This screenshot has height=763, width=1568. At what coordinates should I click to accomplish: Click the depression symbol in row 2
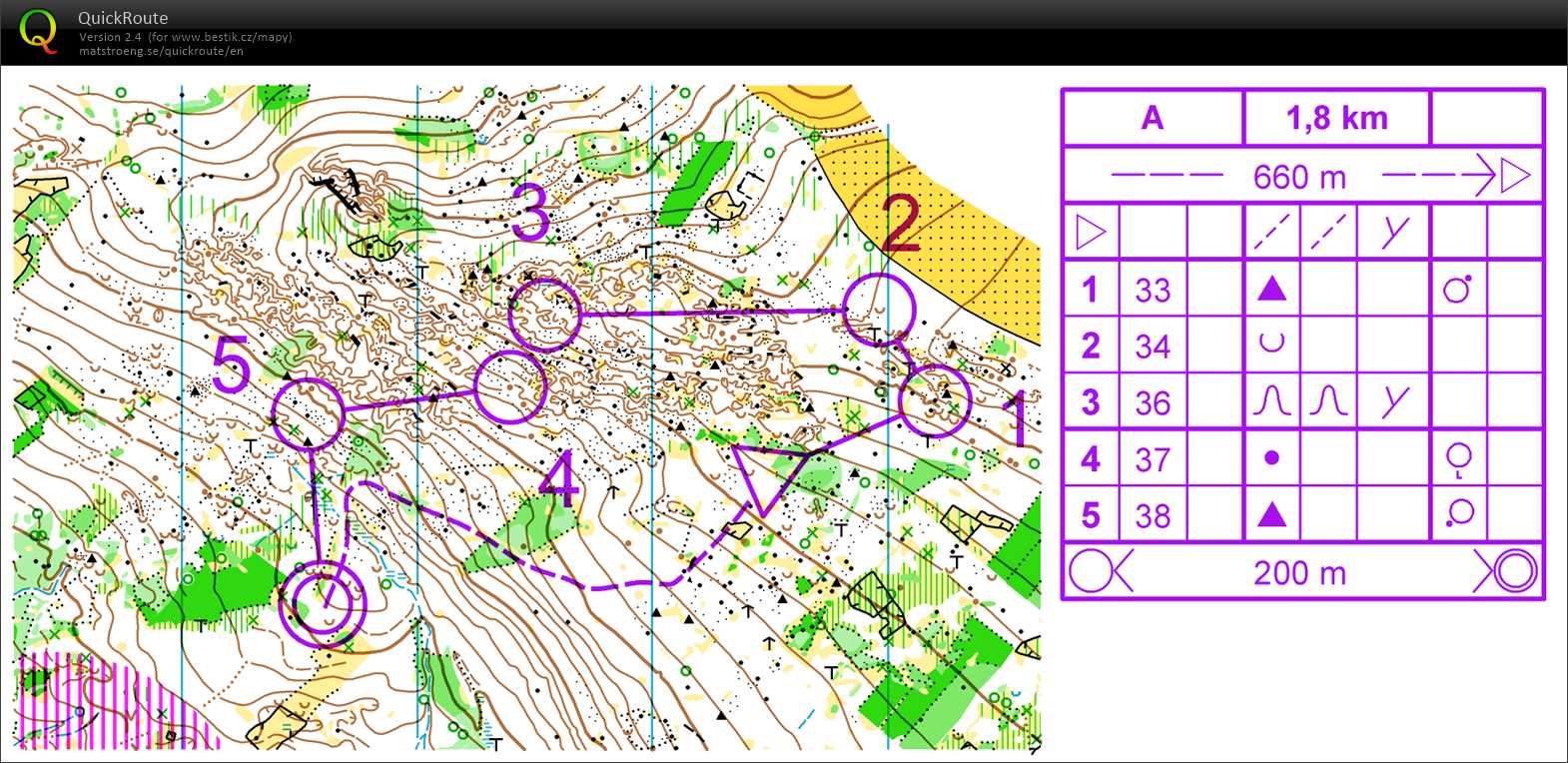pyautogui.click(x=1271, y=345)
